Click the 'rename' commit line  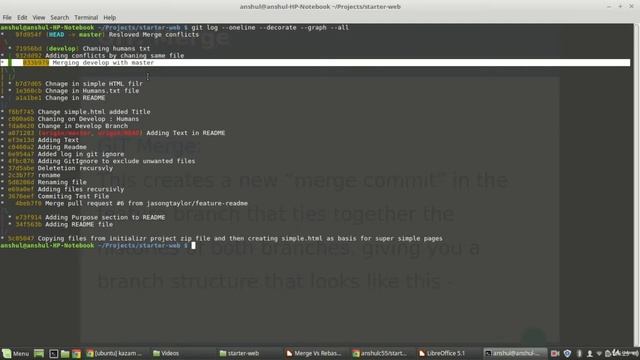point(49,175)
